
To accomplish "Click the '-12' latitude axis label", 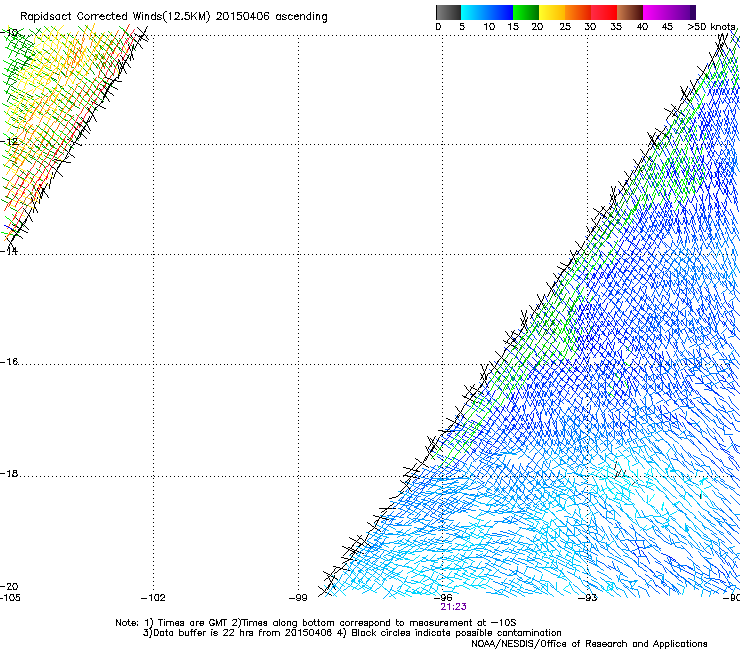I will [9, 142].
